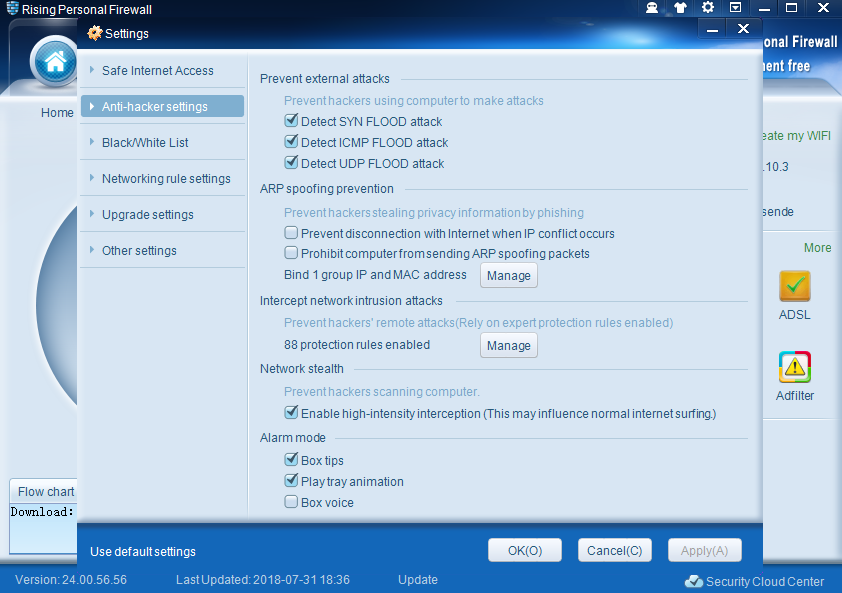Open Black/White List section

coord(162,142)
